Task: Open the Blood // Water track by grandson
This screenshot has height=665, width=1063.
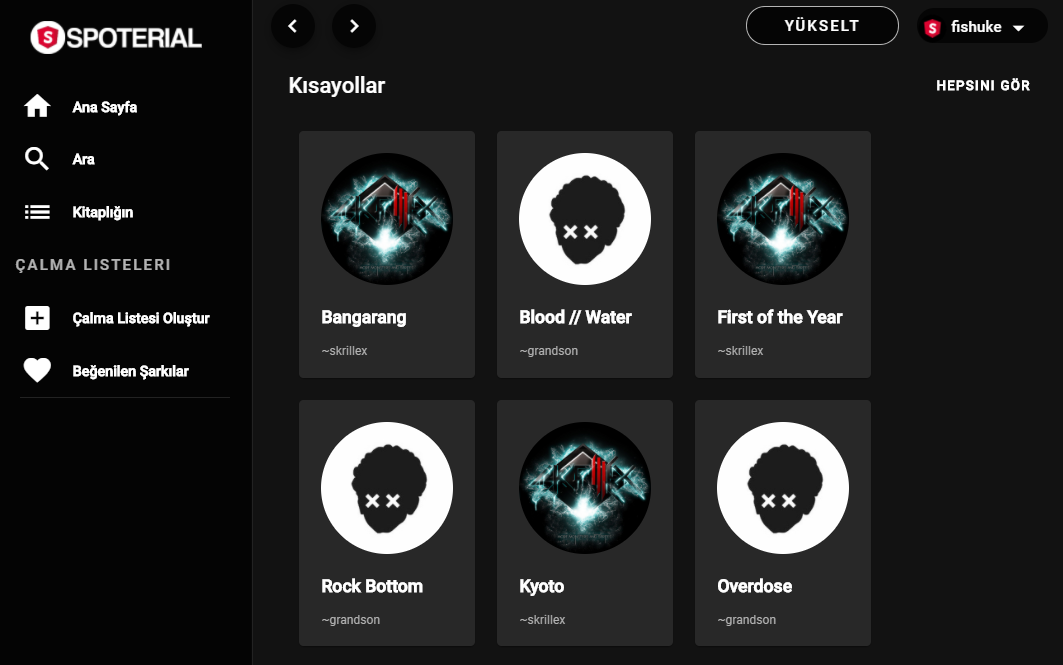Action: [584, 253]
